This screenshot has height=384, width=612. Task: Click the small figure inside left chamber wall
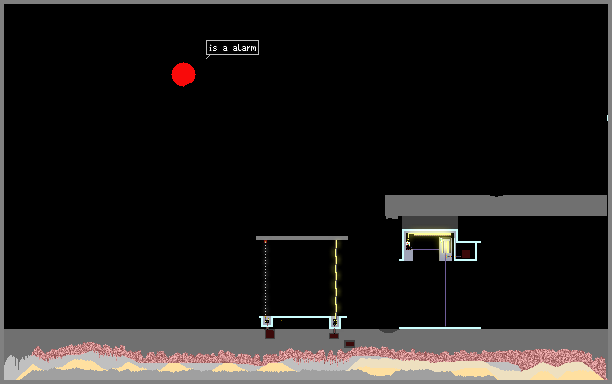tap(408, 244)
